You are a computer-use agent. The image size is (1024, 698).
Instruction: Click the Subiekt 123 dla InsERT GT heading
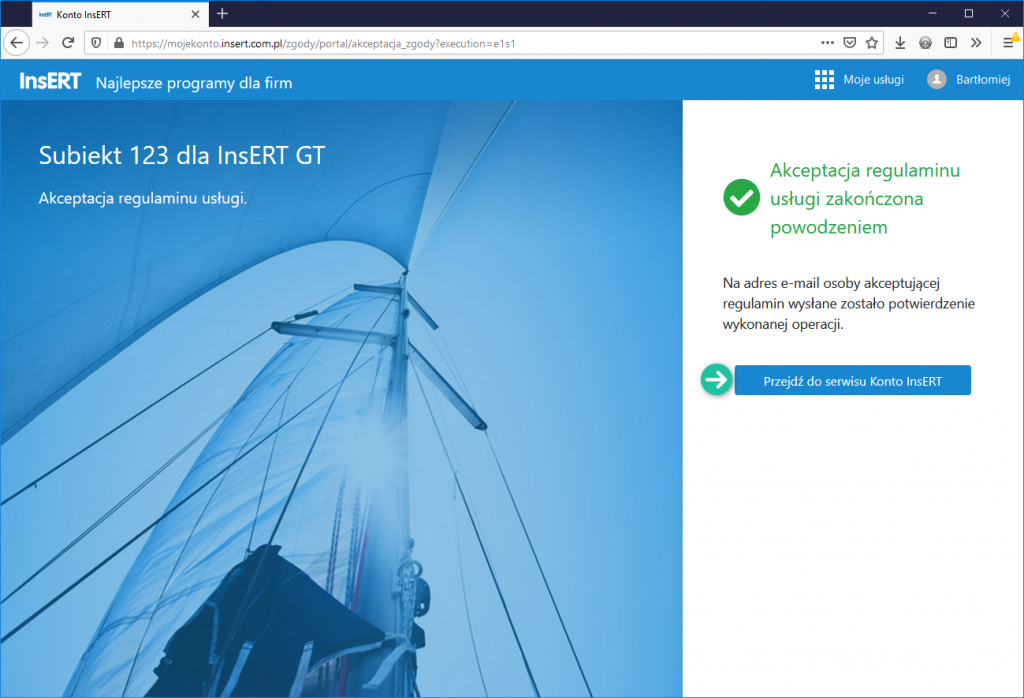tap(182, 155)
